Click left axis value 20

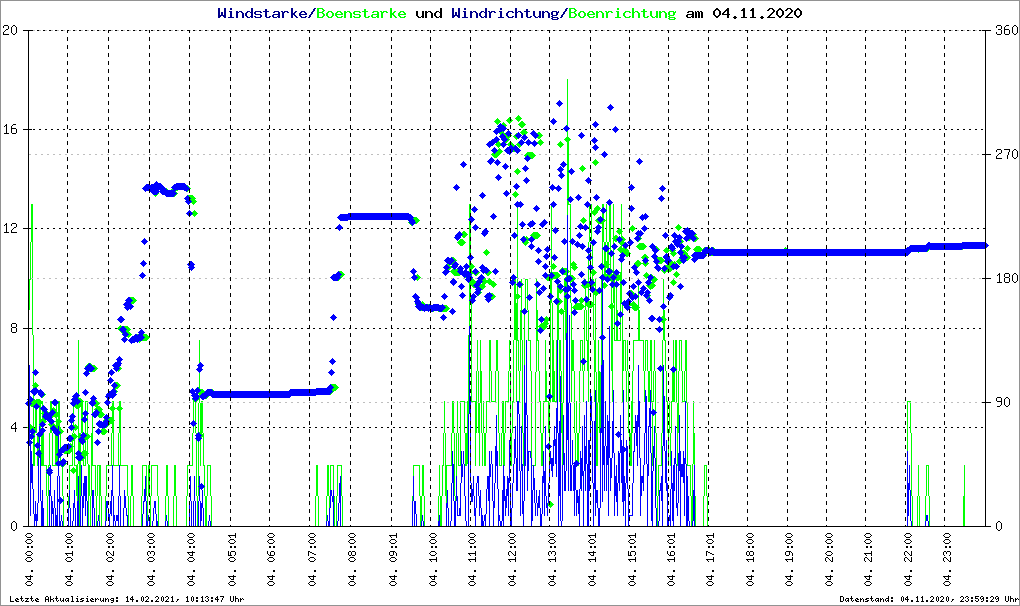point(10,31)
